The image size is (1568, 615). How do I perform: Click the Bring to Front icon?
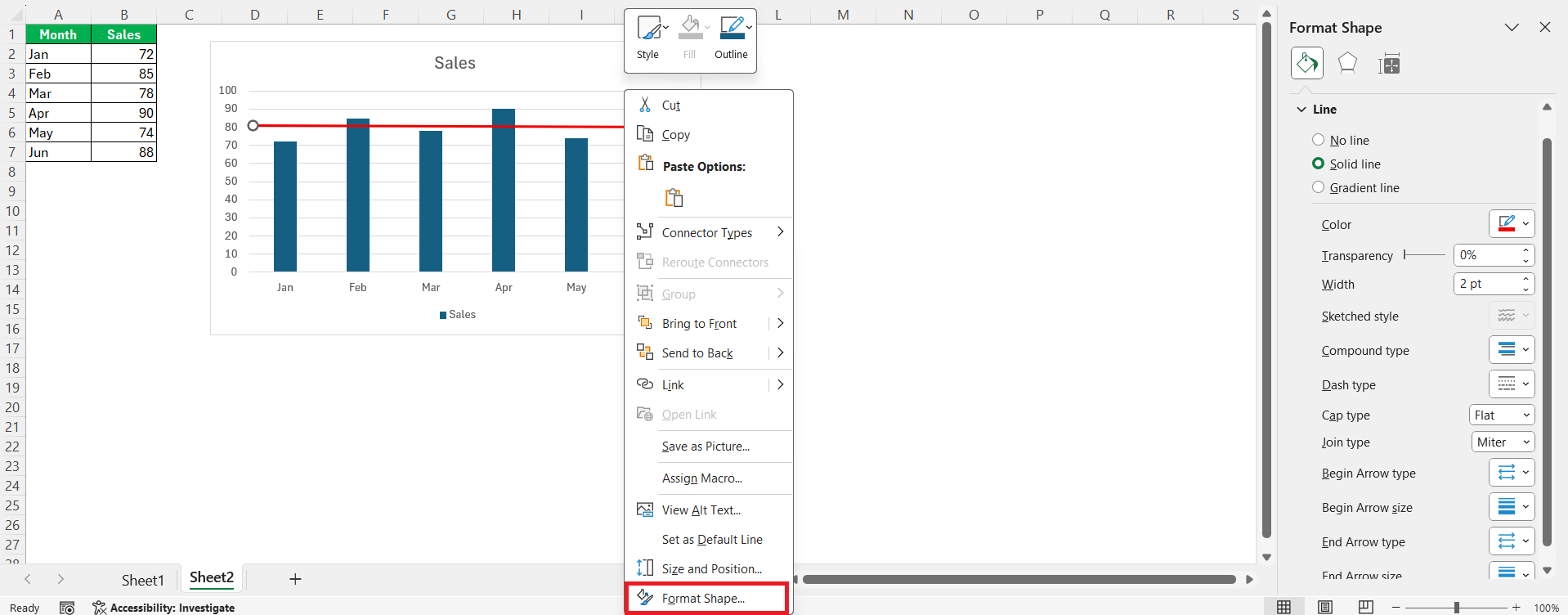click(645, 323)
